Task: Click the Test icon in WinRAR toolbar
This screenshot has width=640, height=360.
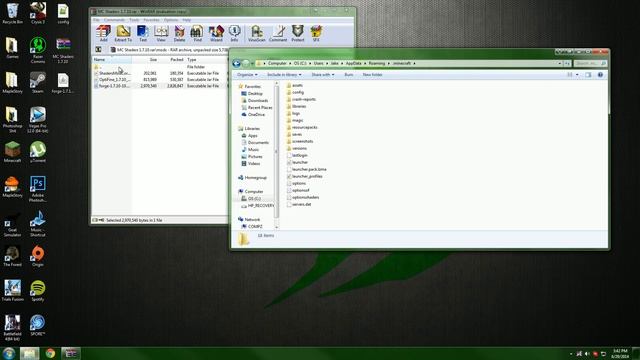Action: tap(143, 33)
